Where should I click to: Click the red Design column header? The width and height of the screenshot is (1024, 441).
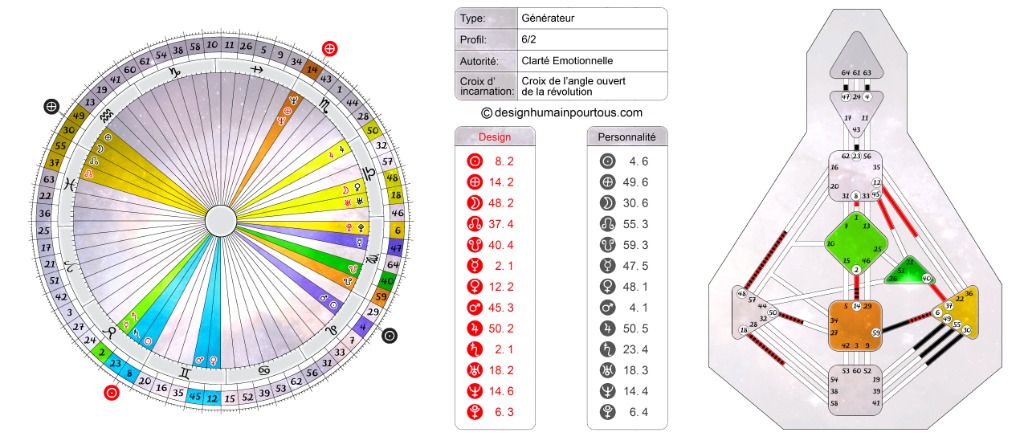pyautogui.click(x=495, y=136)
